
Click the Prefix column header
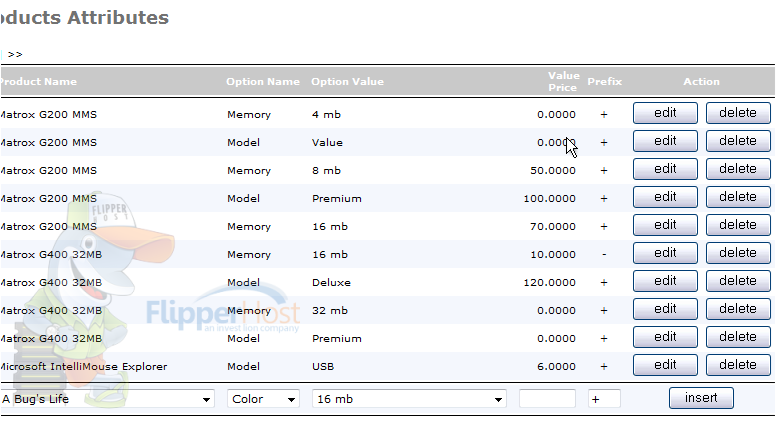coord(604,82)
